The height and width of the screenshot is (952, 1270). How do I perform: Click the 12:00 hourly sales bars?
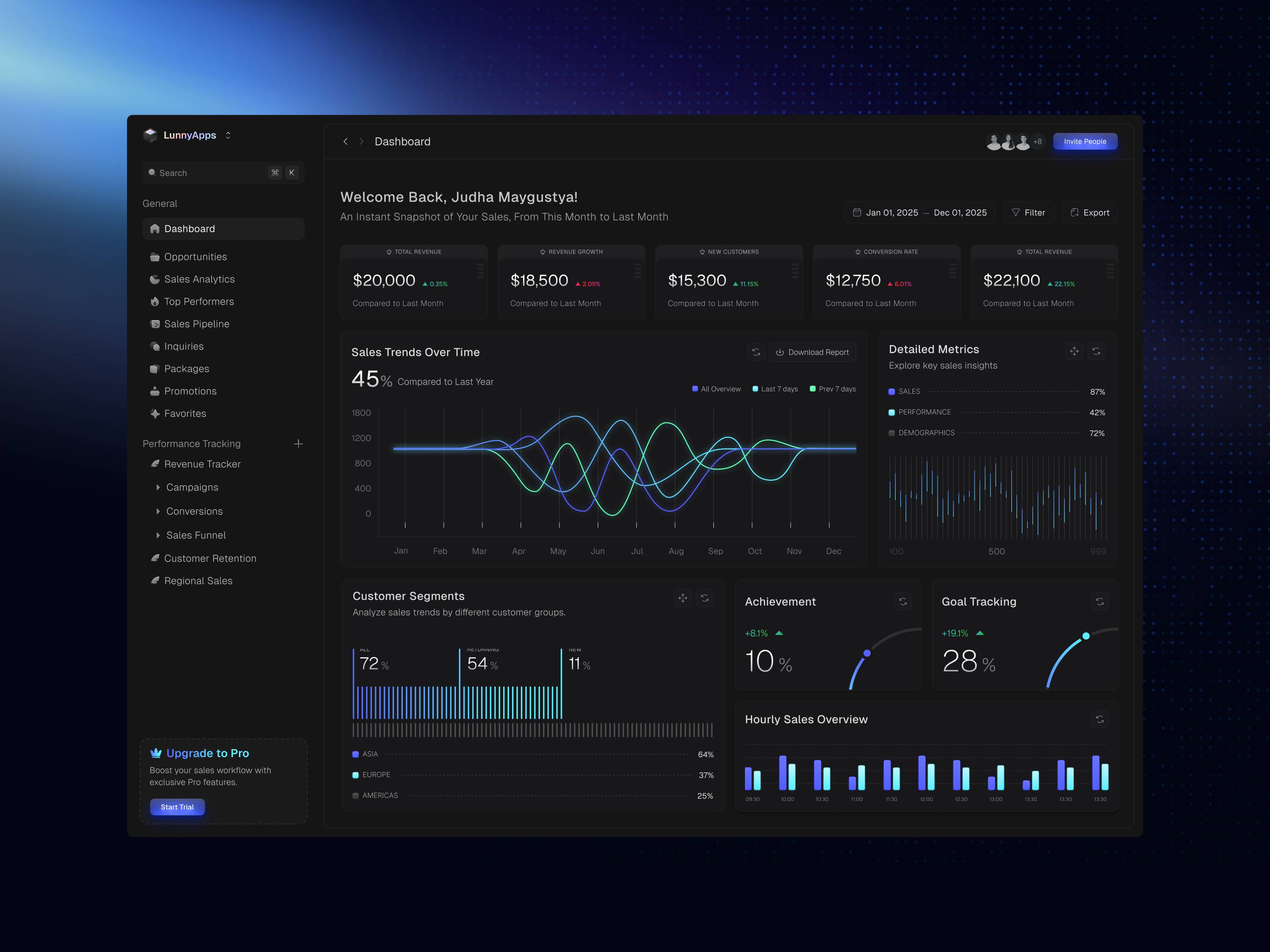926,772
